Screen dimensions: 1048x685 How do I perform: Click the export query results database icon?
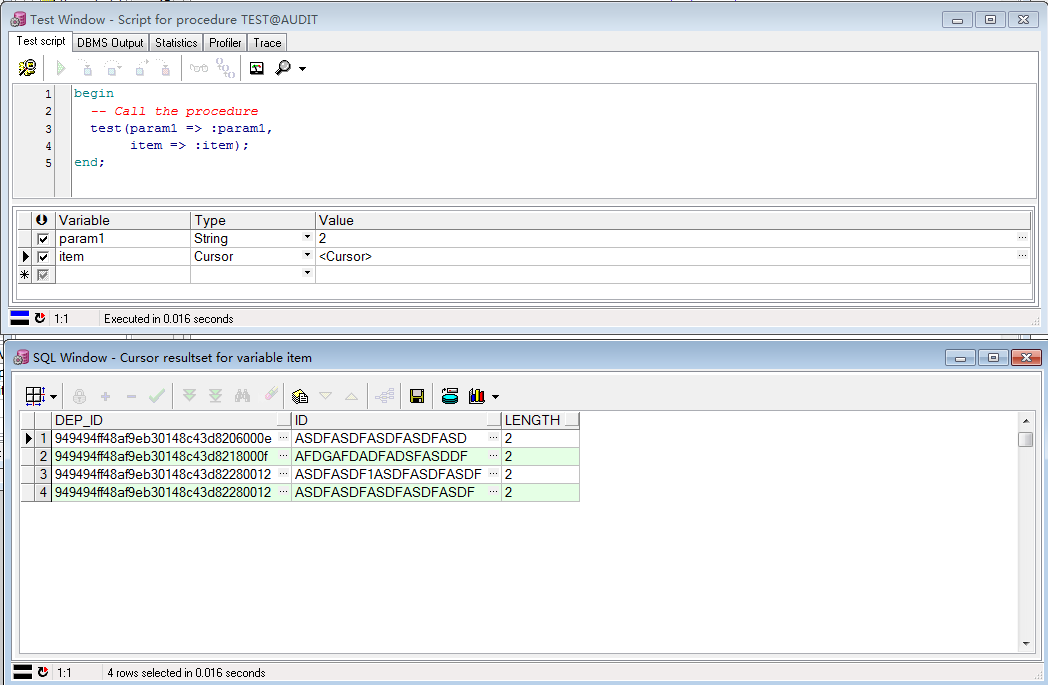point(450,396)
